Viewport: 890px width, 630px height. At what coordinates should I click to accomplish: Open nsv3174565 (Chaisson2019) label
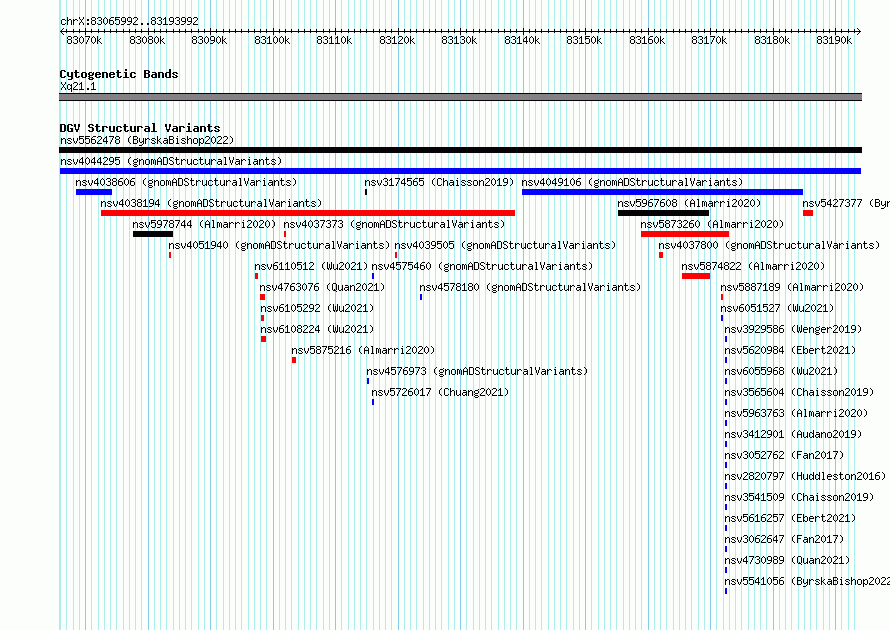click(x=439, y=182)
